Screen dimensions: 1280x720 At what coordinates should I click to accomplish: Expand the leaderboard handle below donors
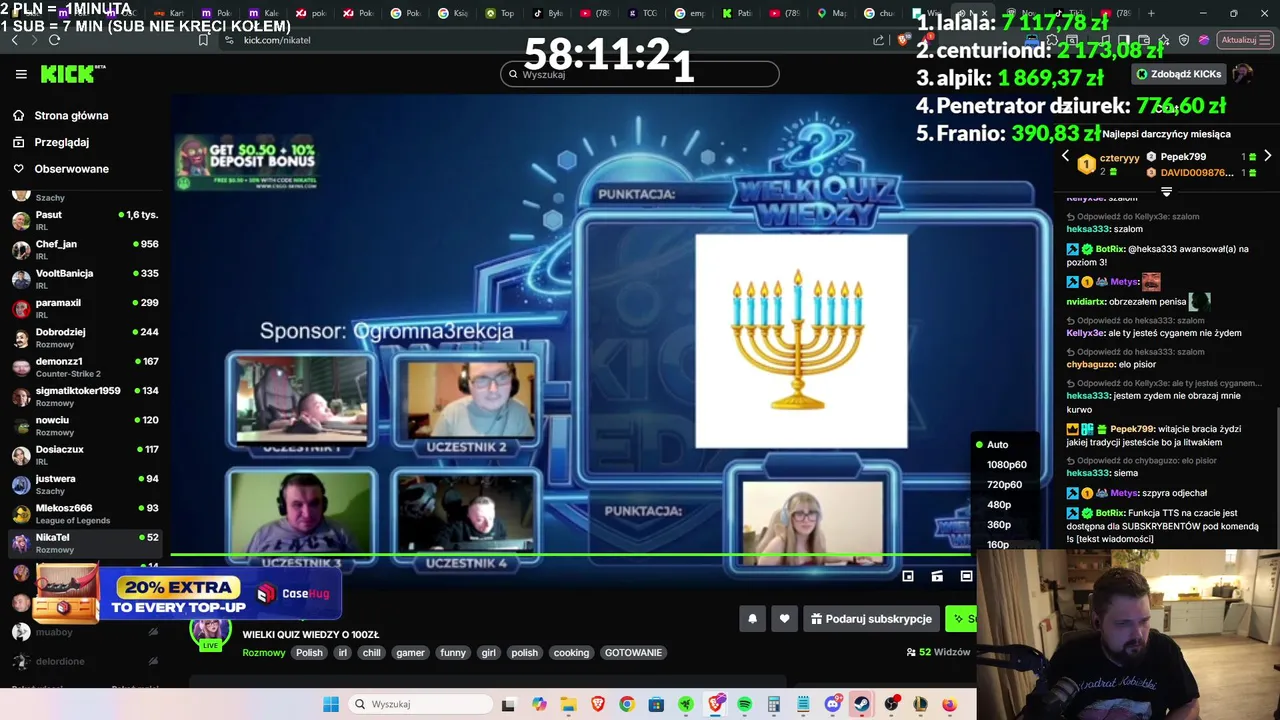pyautogui.click(x=1166, y=190)
